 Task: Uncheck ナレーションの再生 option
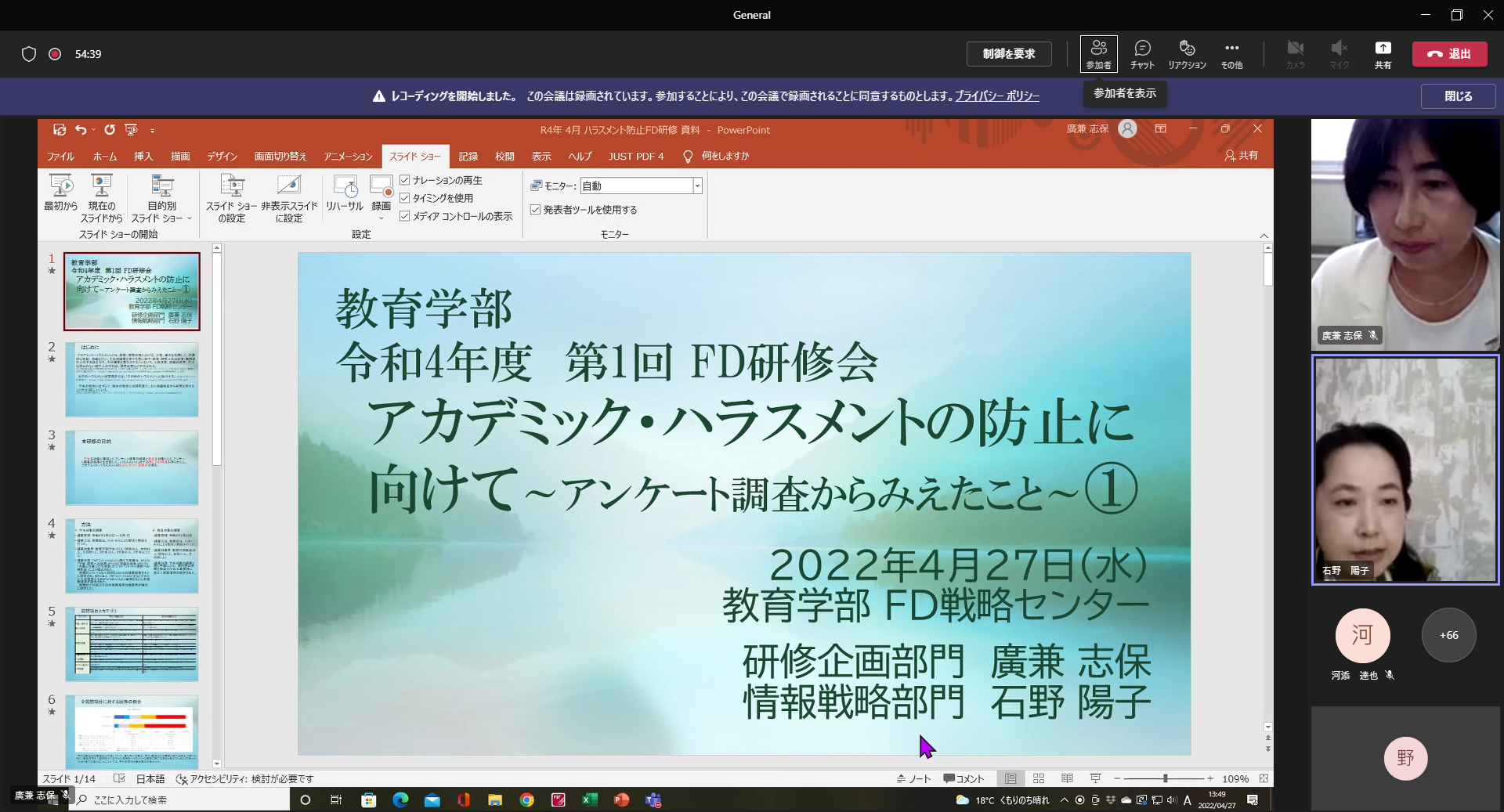point(405,179)
